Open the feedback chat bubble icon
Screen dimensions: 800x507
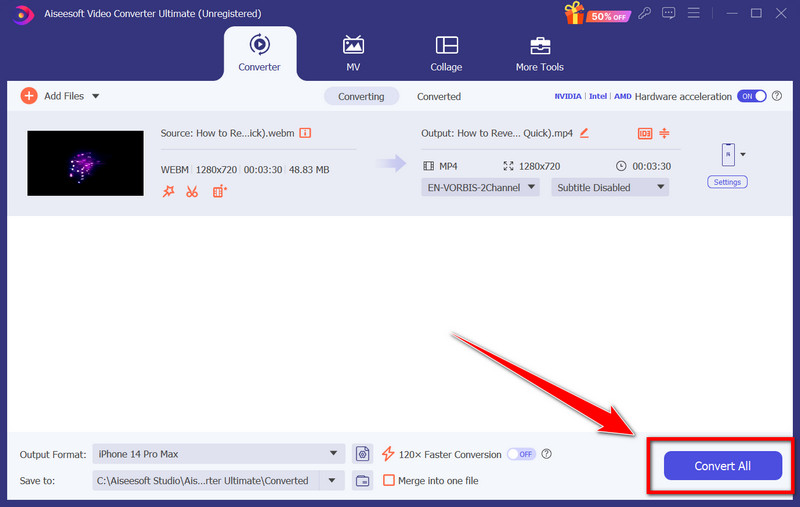(669, 13)
